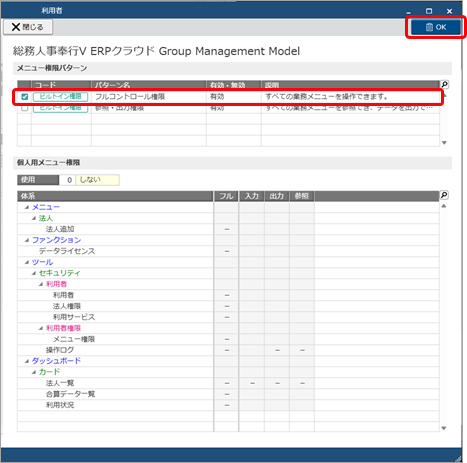Collapse the 利用者権限 tree node
The width and height of the screenshot is (467, 463).
coord(41,328)
